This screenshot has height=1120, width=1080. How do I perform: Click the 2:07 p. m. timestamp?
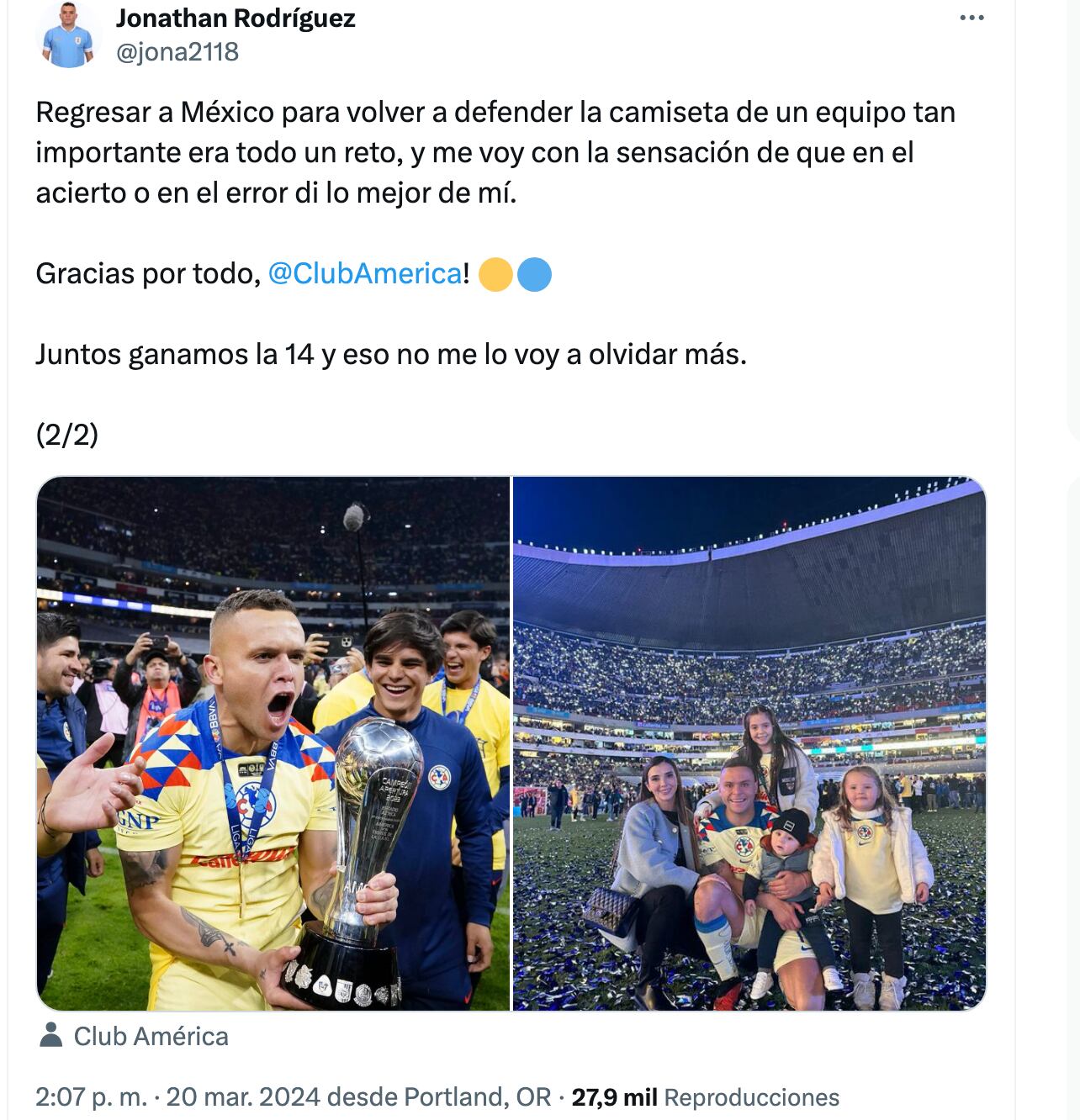coord(91,1097)
